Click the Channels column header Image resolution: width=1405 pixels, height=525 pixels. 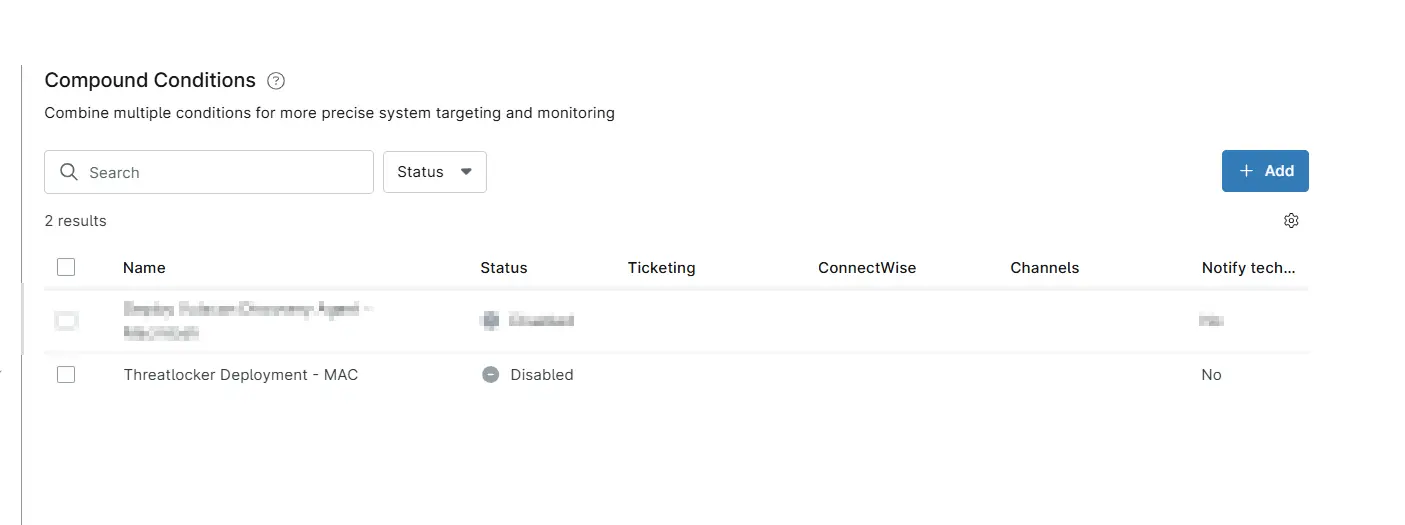tap(1044, 268)
